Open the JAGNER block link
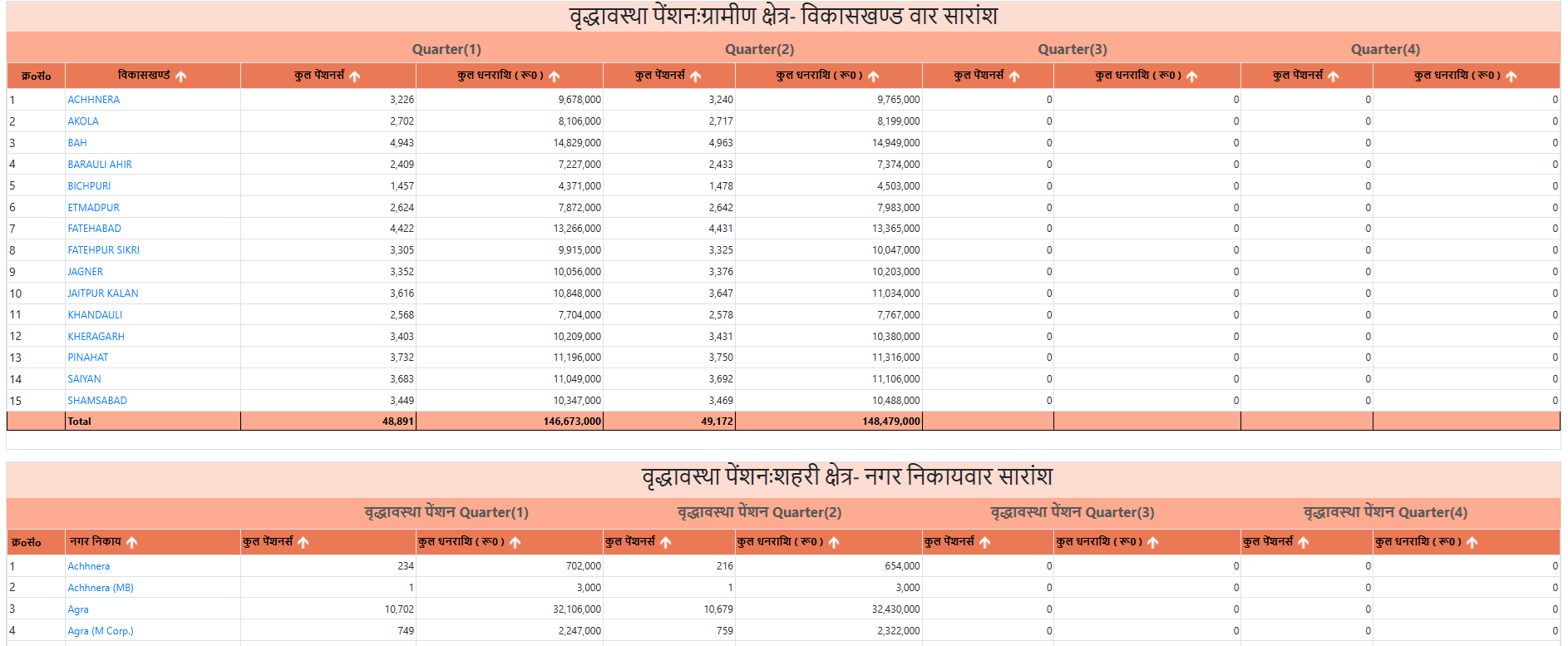This screenshot has height=646, width=1568. pyautogui.click(x=86, y=272)
